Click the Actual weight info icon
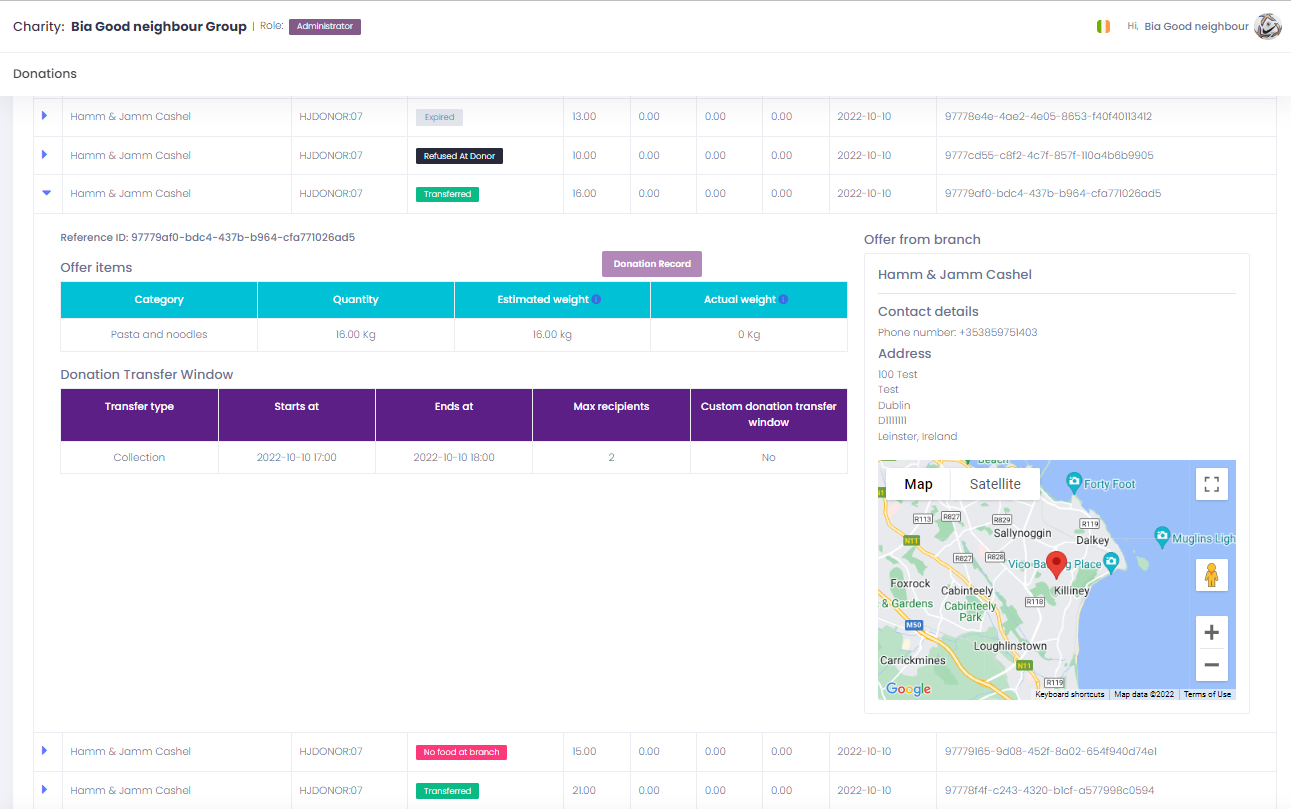 point(784,299)
